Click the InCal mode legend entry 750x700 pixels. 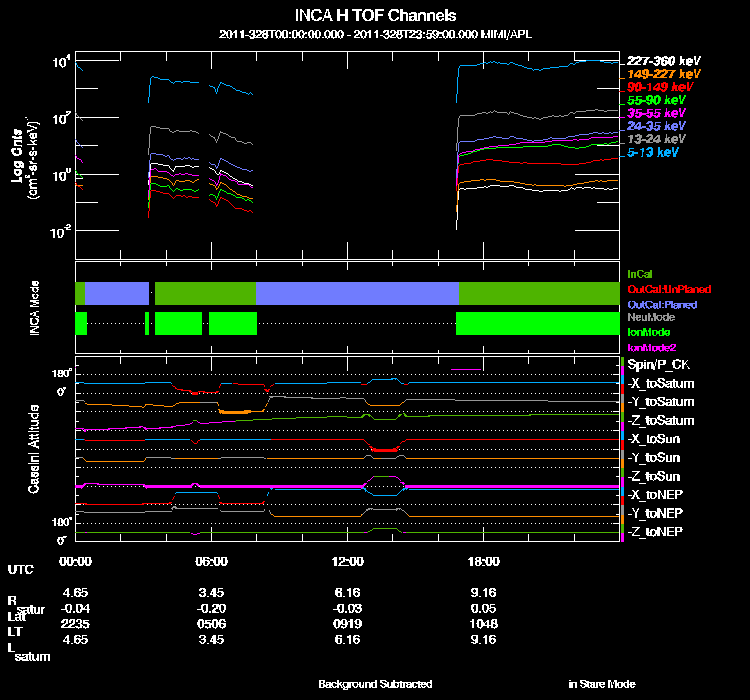coord(640,274)
